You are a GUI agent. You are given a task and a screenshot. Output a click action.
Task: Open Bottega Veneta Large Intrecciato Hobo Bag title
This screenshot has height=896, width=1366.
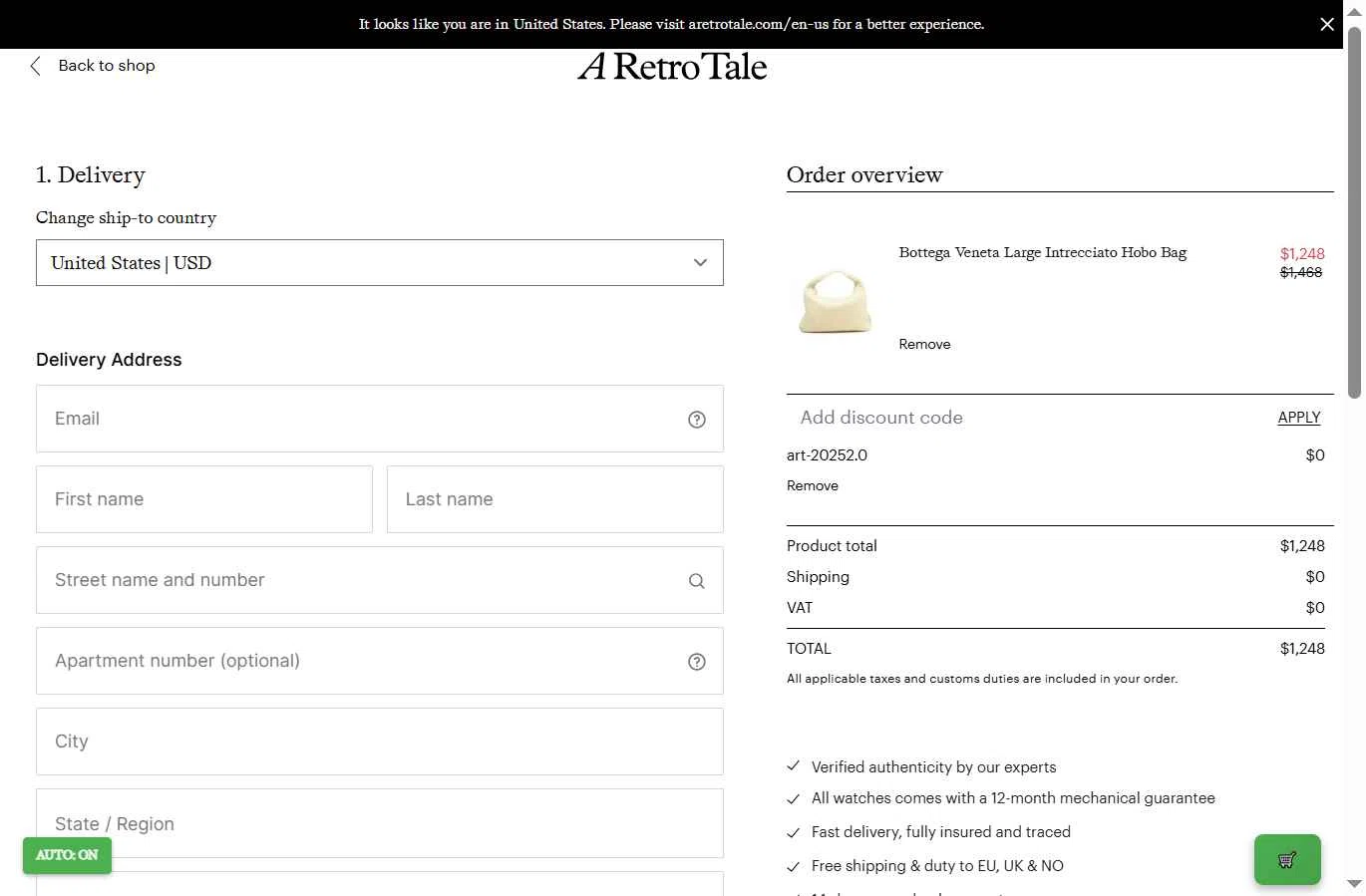1043,252
